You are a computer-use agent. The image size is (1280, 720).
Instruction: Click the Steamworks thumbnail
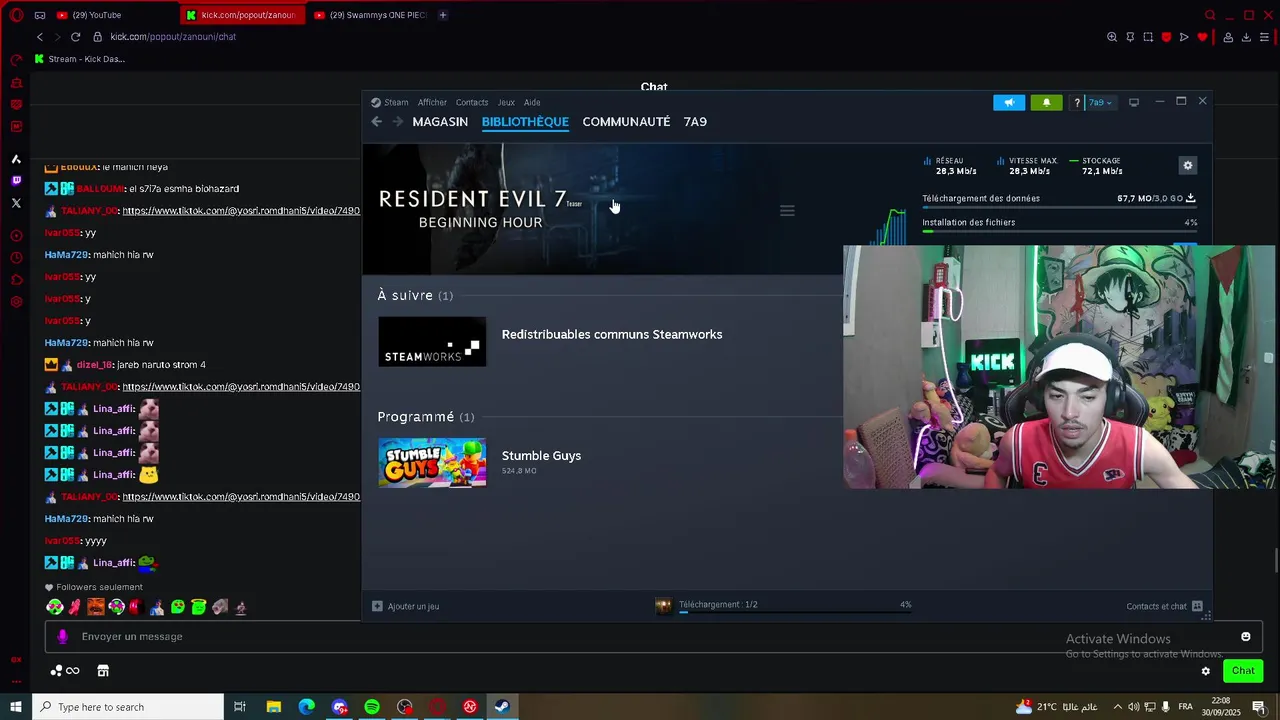click(432, 342)
